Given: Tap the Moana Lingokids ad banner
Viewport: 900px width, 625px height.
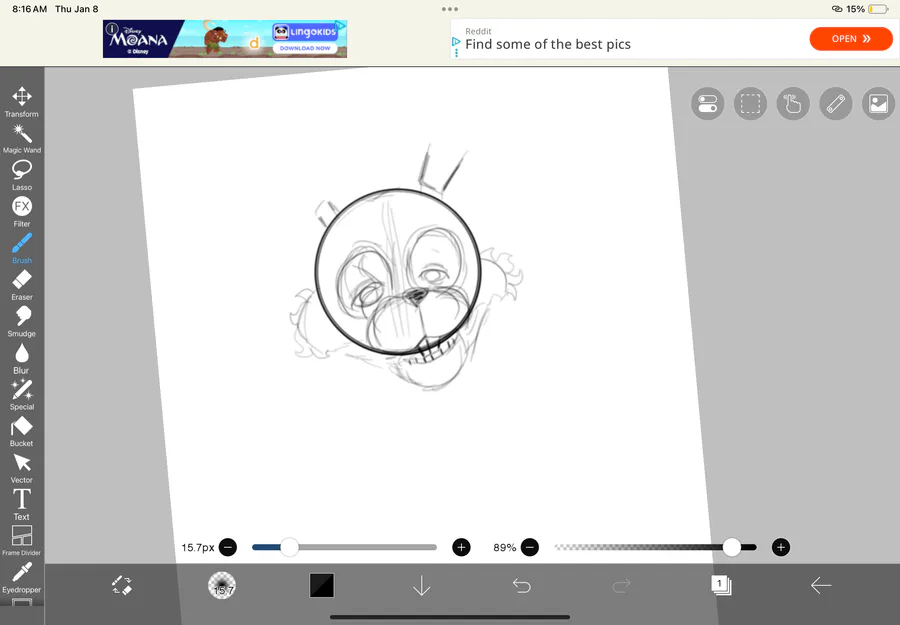Looking at the screenshot, I should pyautogui.click(x=225, y=39).
